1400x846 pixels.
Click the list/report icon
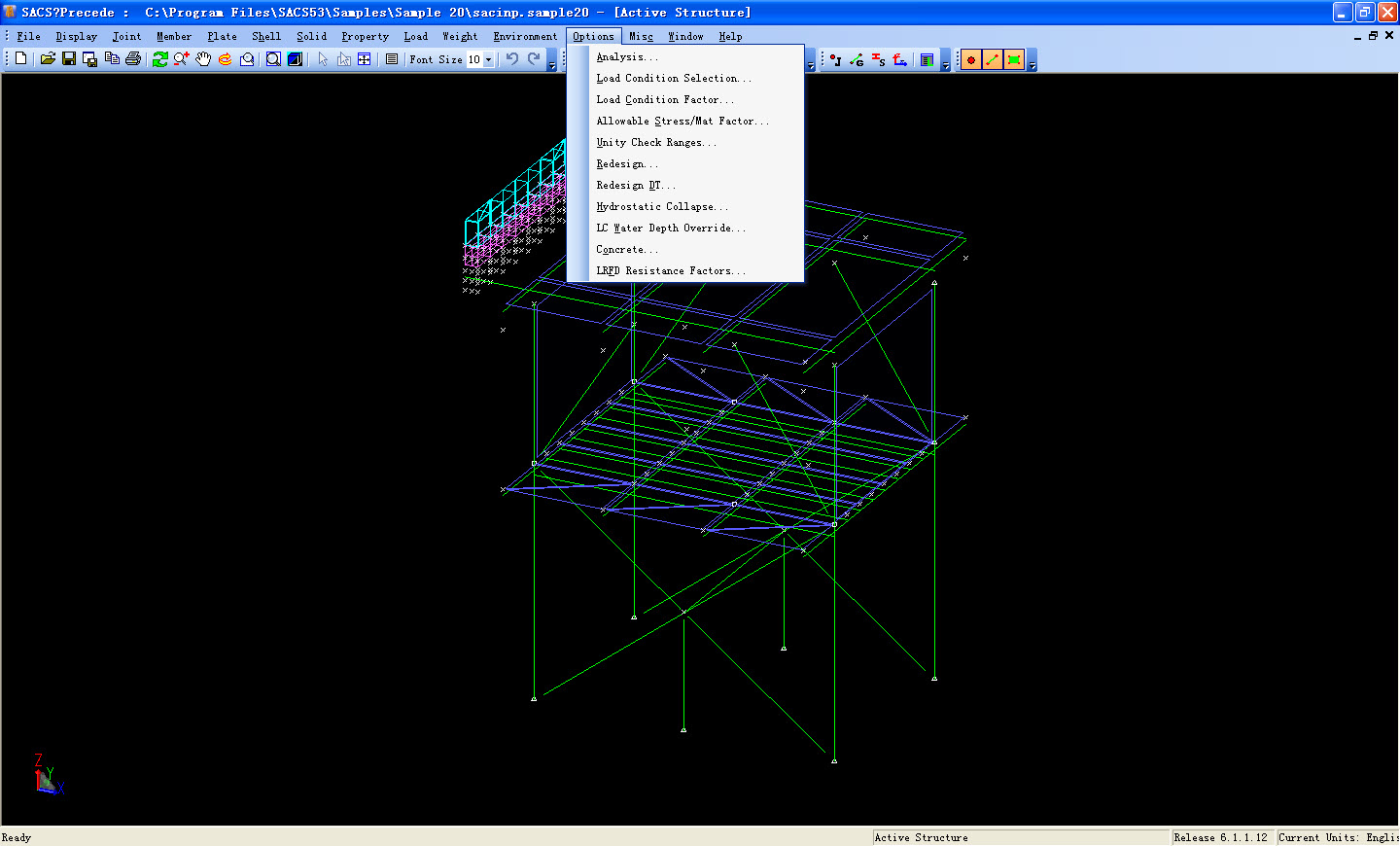392,59
